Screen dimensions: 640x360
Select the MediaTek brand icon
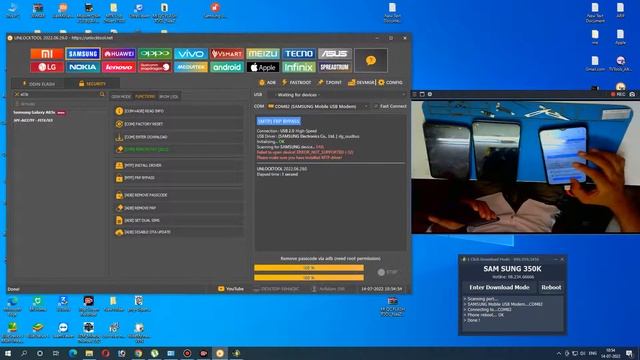(x=191, y=67)
